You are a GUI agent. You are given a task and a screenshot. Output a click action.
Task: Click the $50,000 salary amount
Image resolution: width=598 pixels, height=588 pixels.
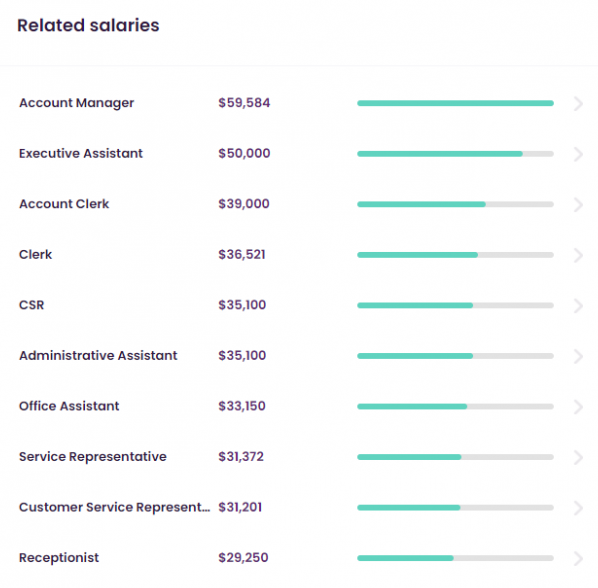244,153
